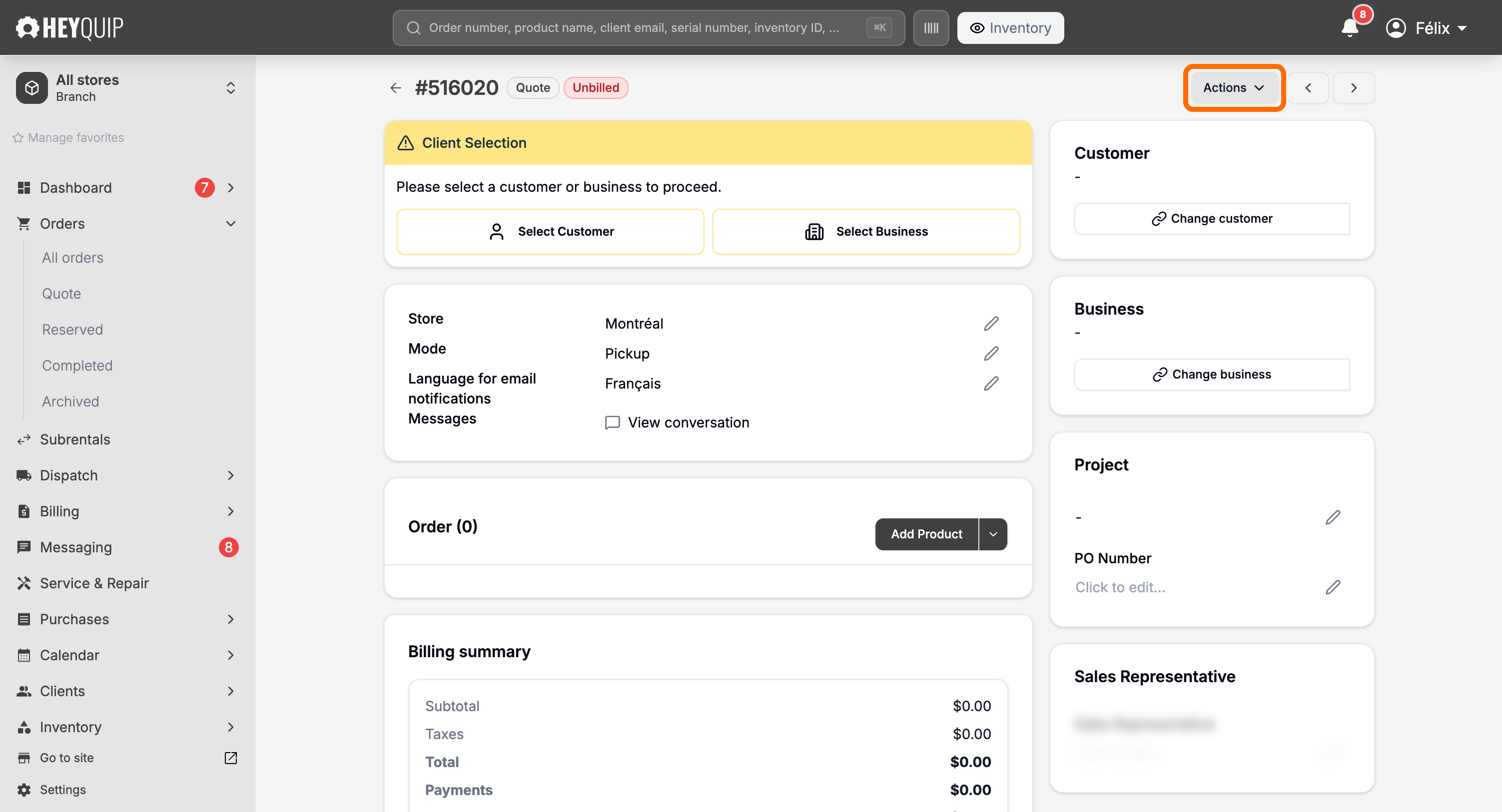Toggle the Inventory view button
Viewport: 1502px width, 812px height.
(x=1010, y=28)
